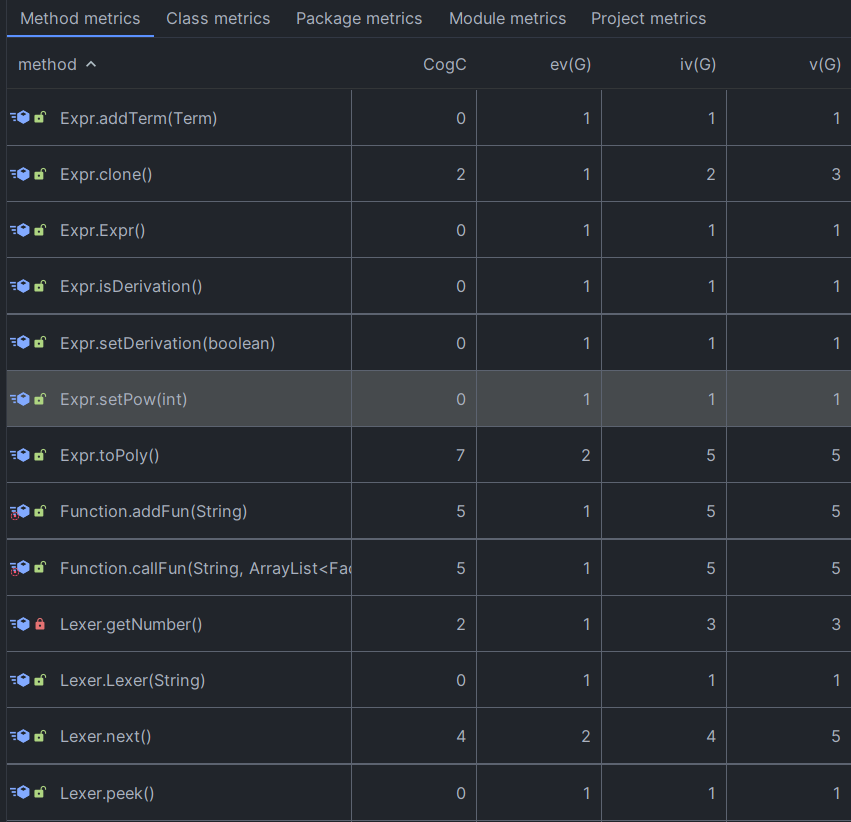Click public lock icon for Lexer.peek()
The width and height of the screenshot is (851, 822).
tap(40, 792)
